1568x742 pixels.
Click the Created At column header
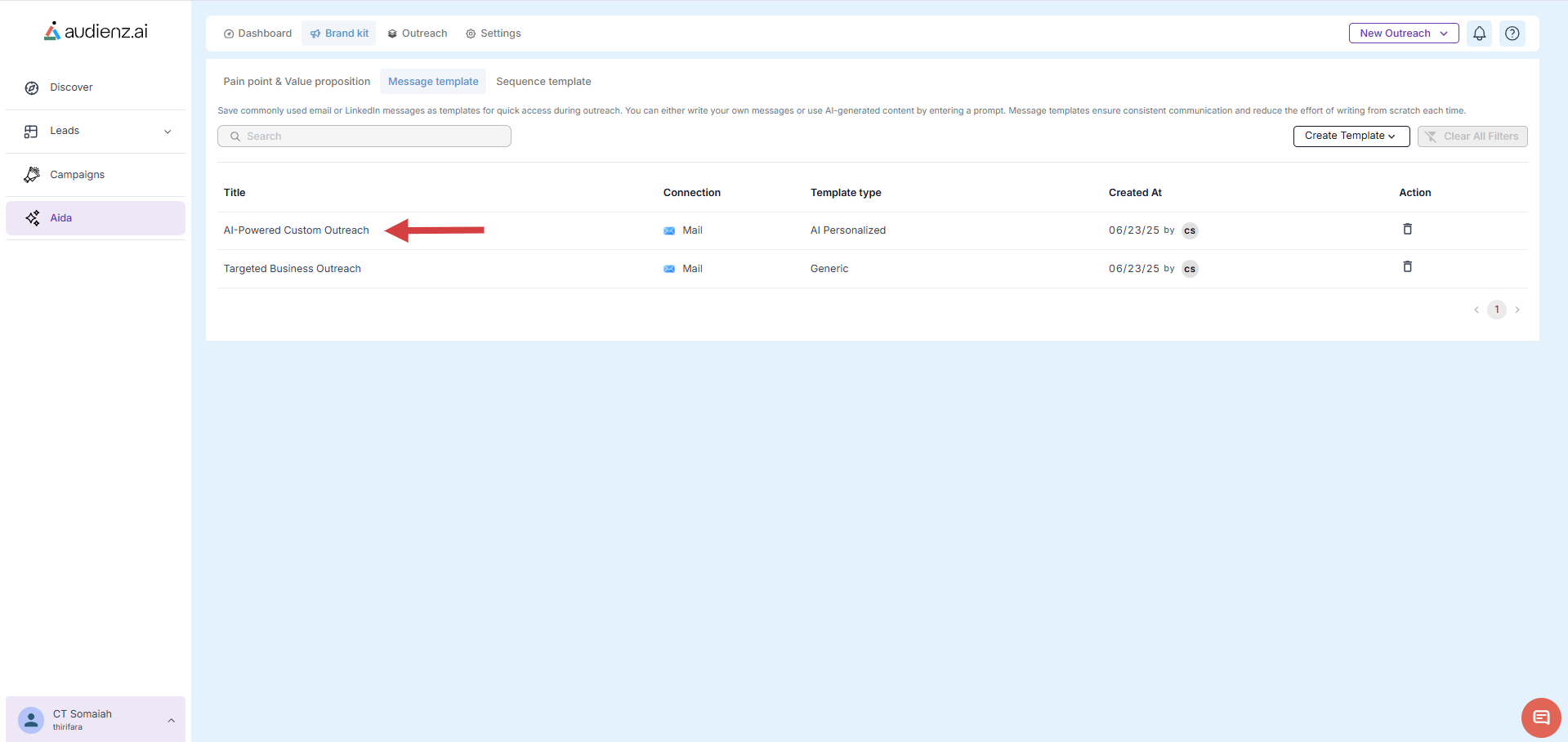(1135, 193)
